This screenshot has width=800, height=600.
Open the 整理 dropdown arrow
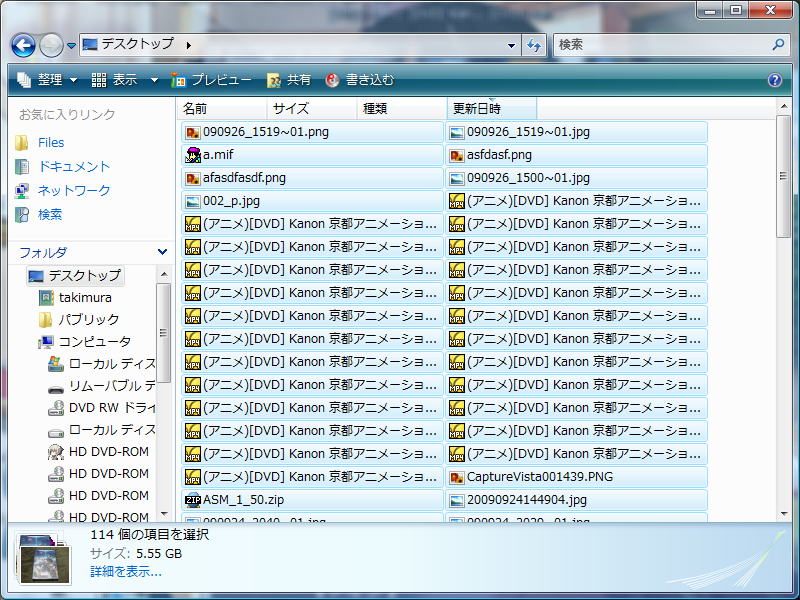click(73, 80)
